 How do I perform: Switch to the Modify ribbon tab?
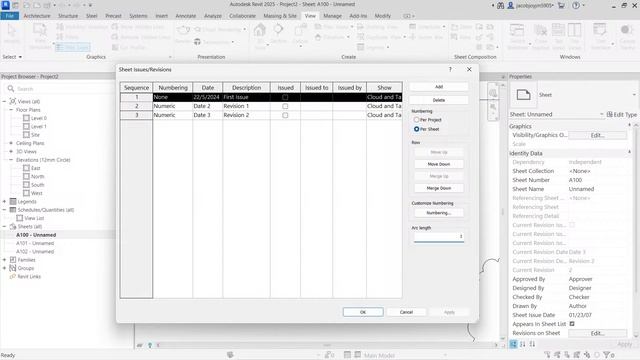(x=382, y=16)
